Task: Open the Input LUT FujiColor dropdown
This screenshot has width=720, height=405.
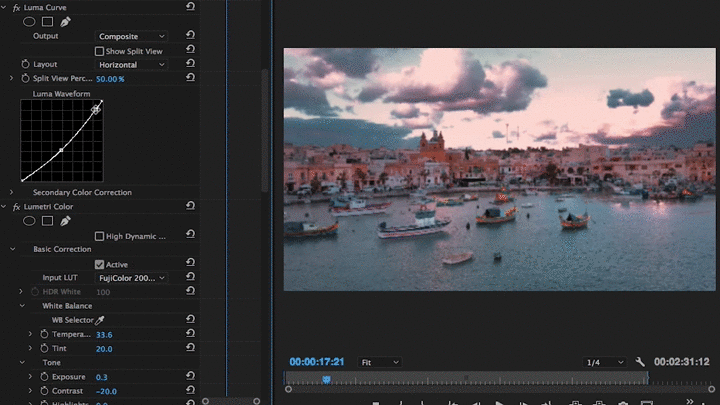Action: (132, 278)
